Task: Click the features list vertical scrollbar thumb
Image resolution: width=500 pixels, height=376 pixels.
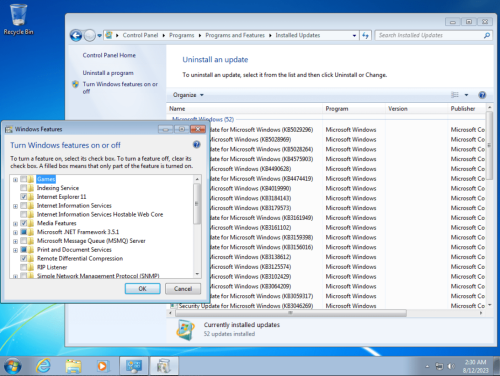Action: click(197, 203)
